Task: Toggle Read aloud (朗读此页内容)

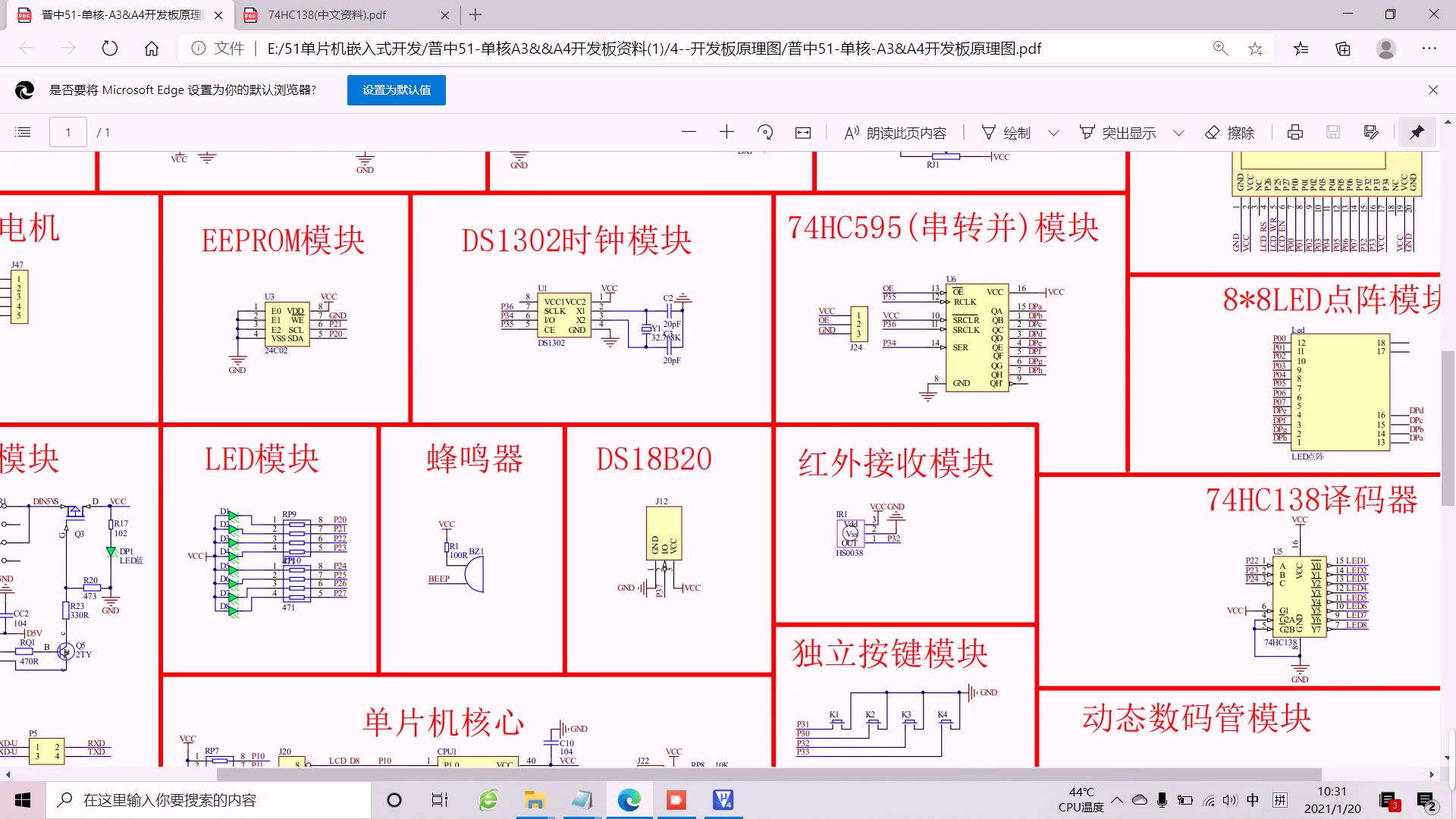Action: coord(895,133)
